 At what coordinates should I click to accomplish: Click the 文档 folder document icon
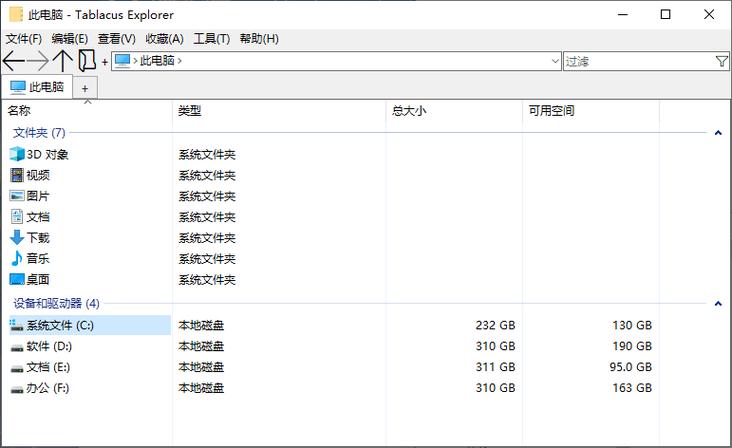tap(17, 217)
